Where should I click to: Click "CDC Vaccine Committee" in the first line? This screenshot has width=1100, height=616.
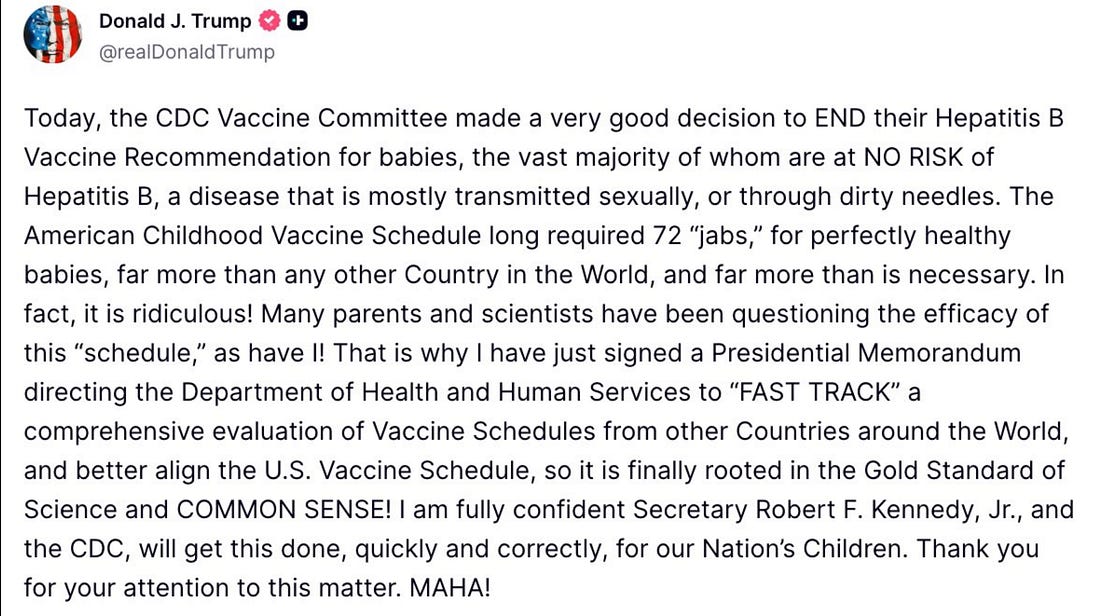(x=301, y=118)
